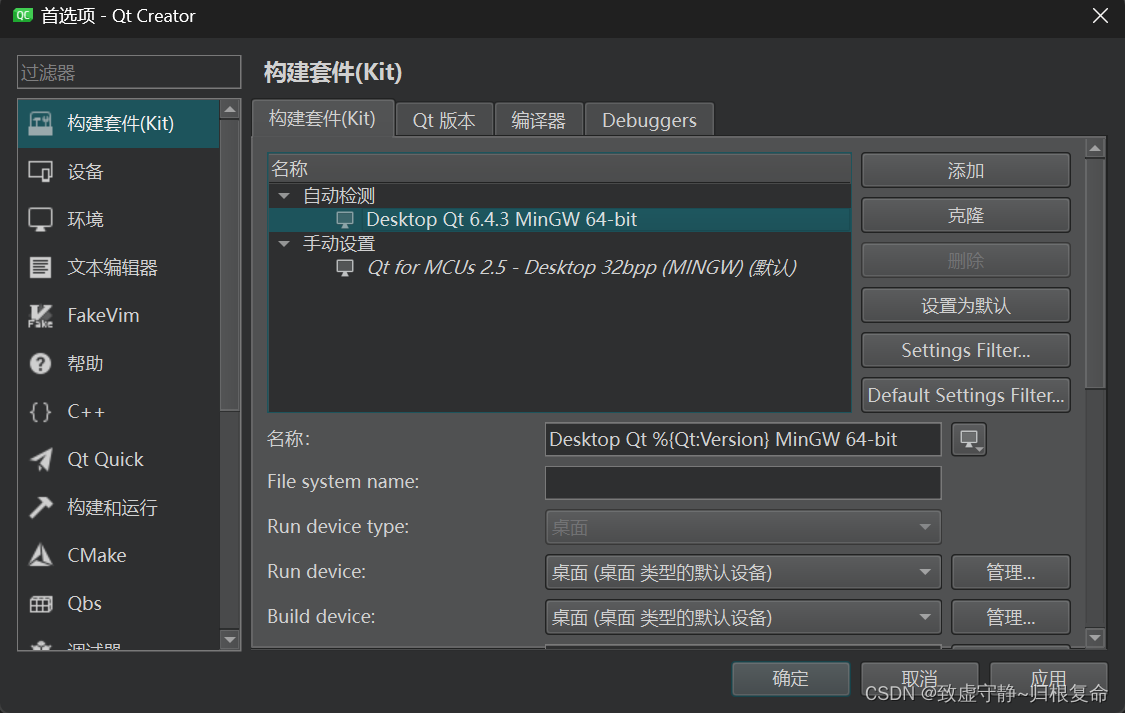Open the Run device dropdown
This screenshot has width=1125, height=713.
743,572
